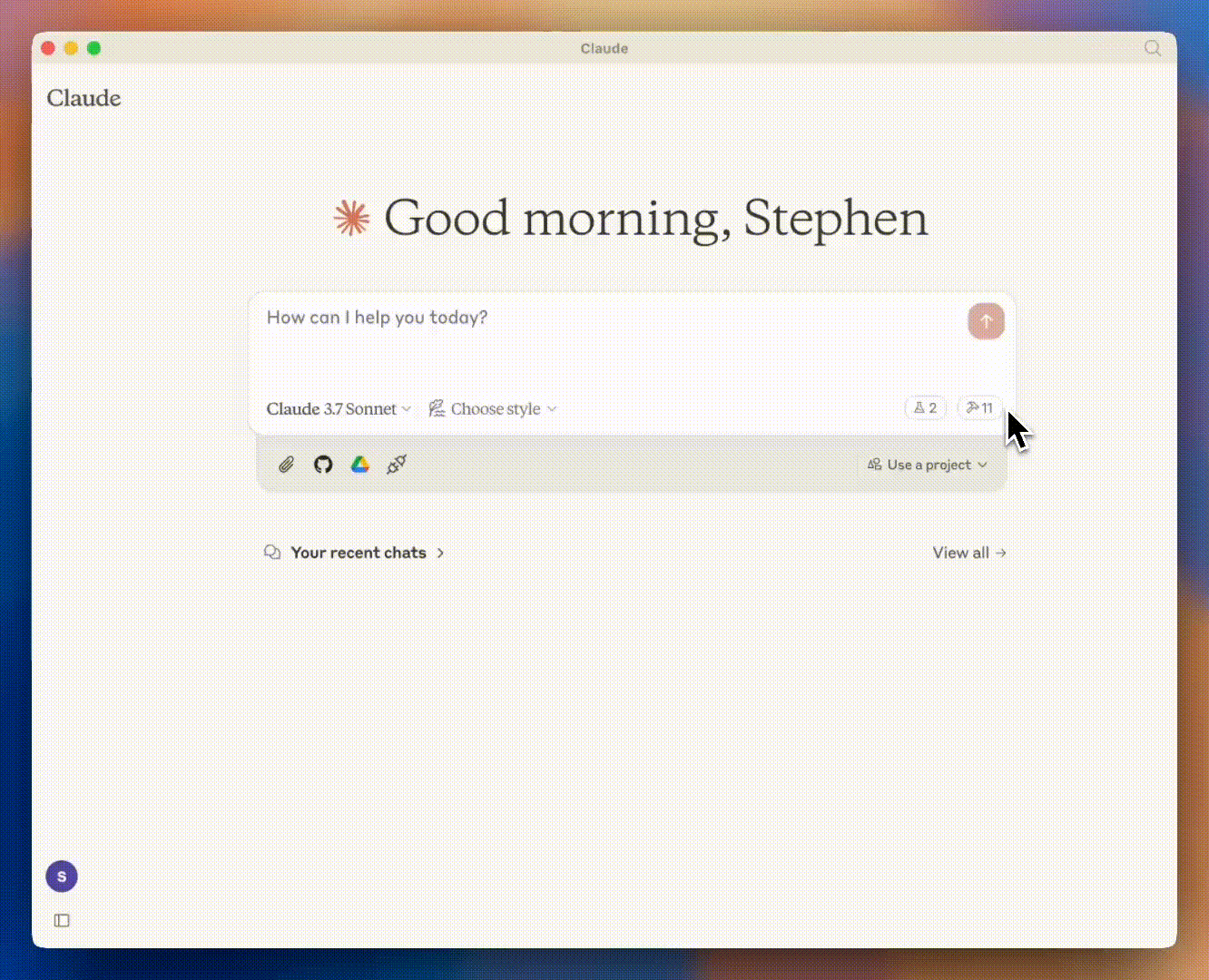This screenshot has height=980, width=1209.
Task: Add from Google Drive icon
Action: [360, 465]
